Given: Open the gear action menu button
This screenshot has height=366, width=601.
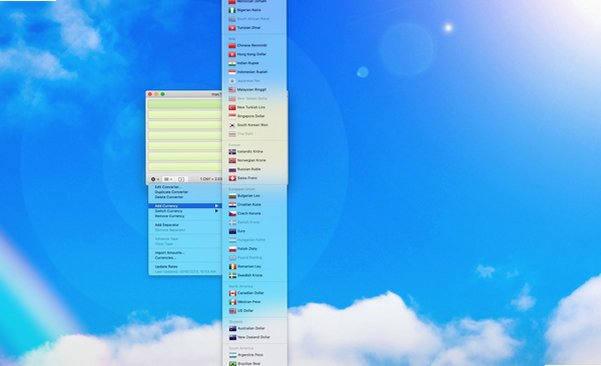Looking at the screenshot, I should point(154,179).
